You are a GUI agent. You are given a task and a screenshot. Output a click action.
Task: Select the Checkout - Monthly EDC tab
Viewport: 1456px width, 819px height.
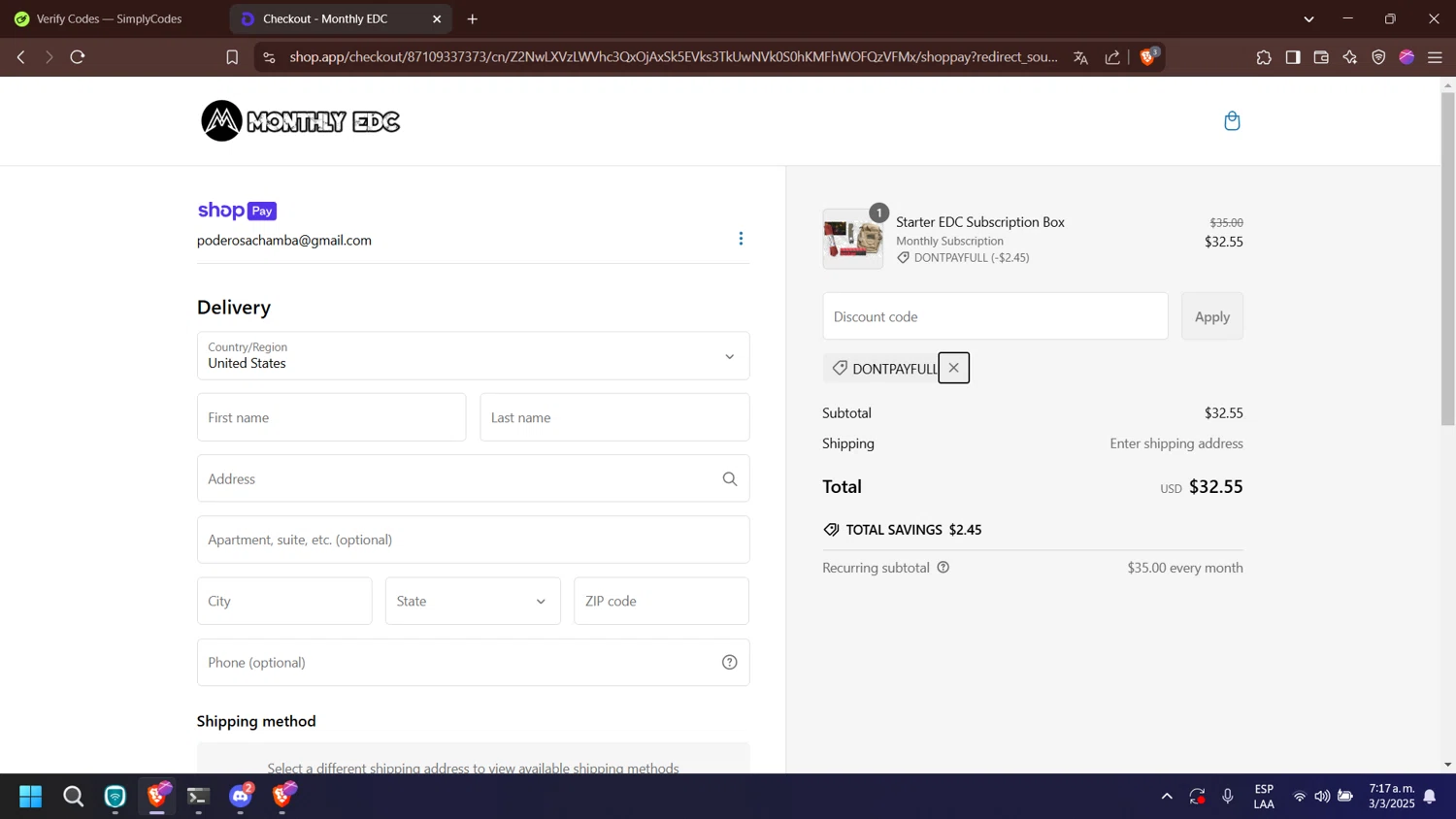coord(340,18)
